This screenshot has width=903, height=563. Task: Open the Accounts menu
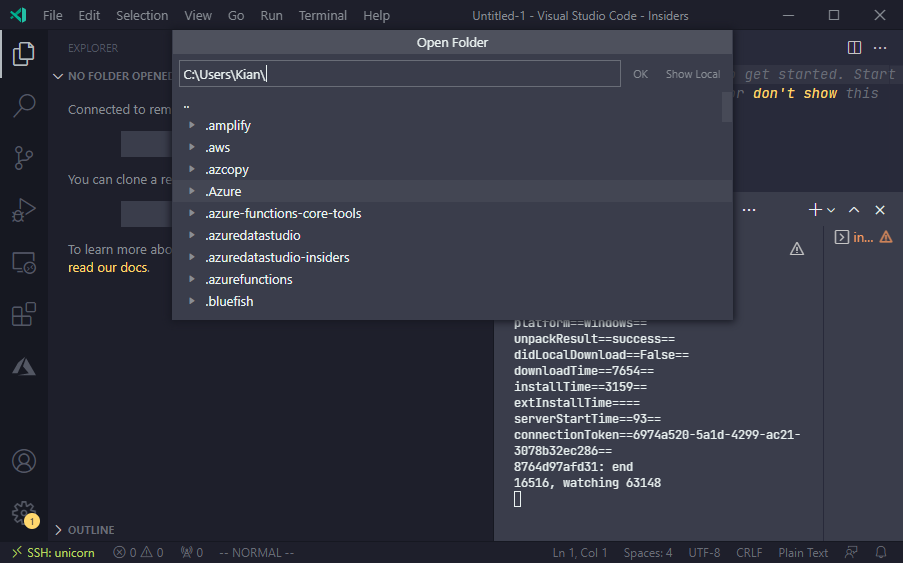click(24, 461)
